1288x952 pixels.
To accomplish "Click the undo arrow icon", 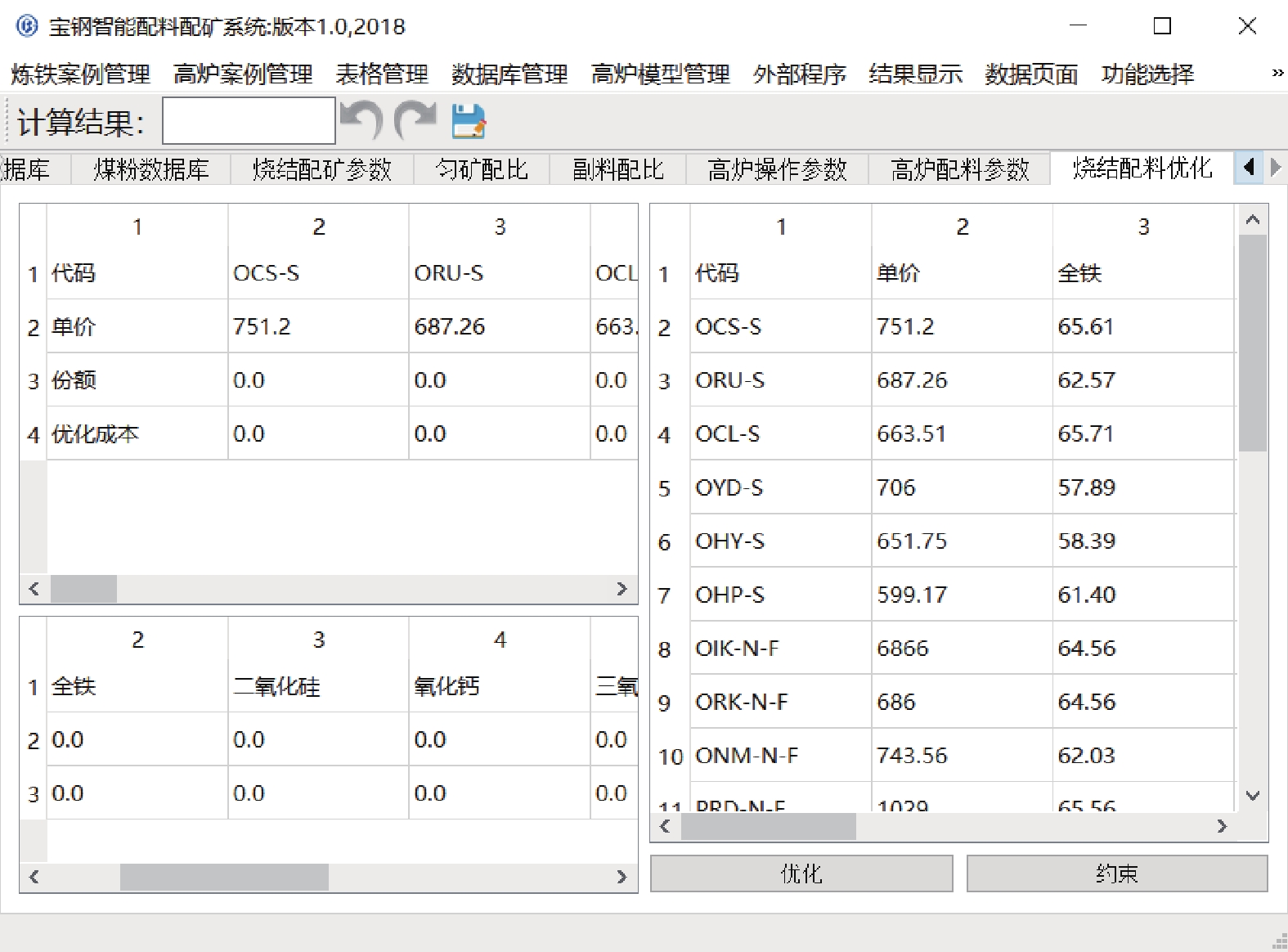I will [x=361, y=120].
